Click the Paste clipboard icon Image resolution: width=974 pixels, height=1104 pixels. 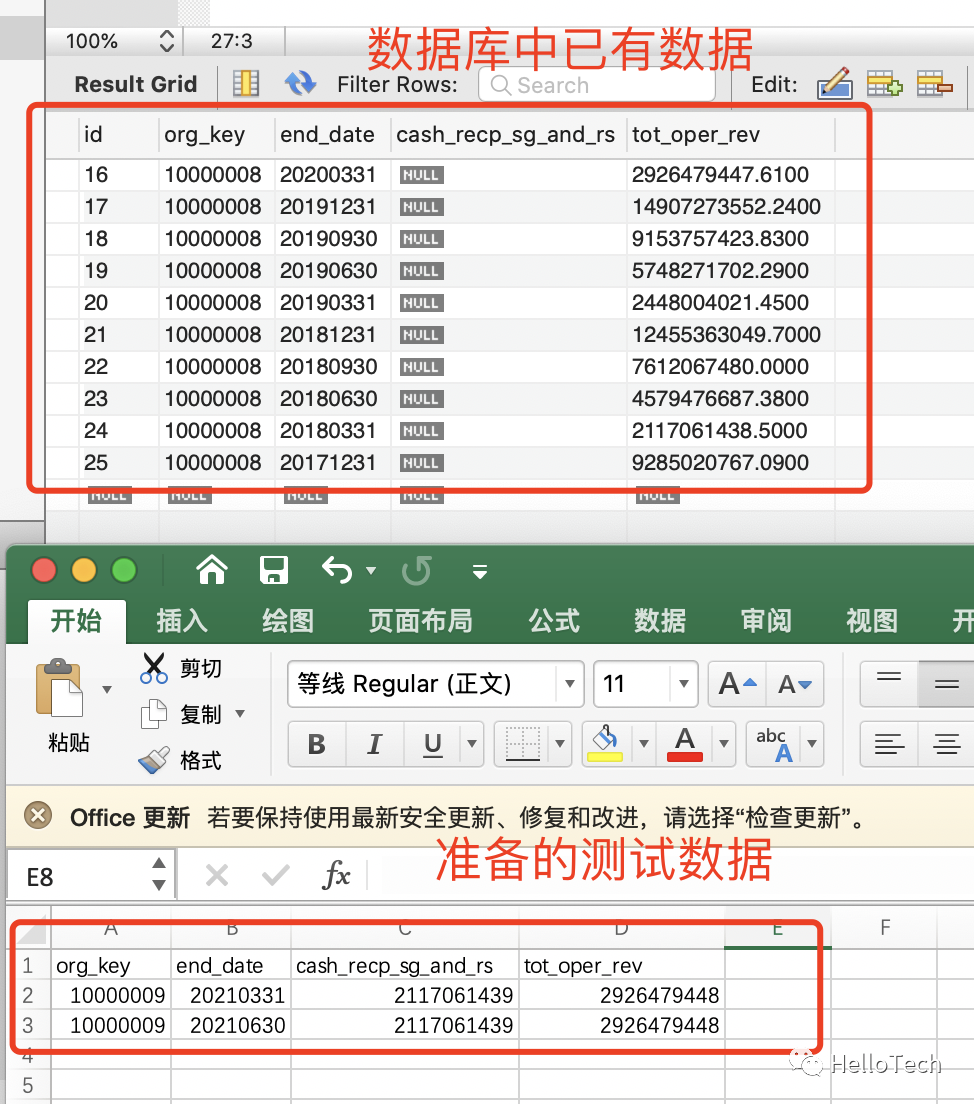pyautogui.click(x=59, y=688)
